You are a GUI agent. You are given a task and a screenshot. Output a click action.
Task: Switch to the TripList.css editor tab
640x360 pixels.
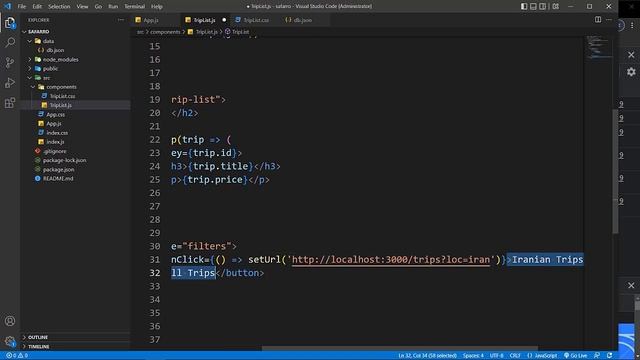pyautogui.click(x=256, y=20)
